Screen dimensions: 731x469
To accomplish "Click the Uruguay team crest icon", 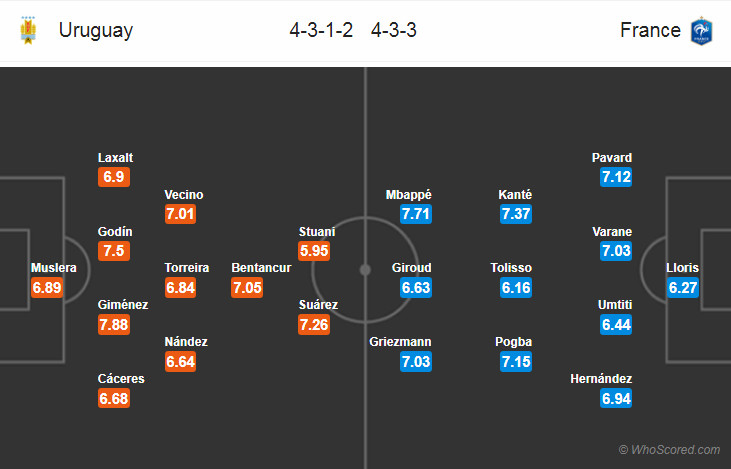I will coord(27,30).
